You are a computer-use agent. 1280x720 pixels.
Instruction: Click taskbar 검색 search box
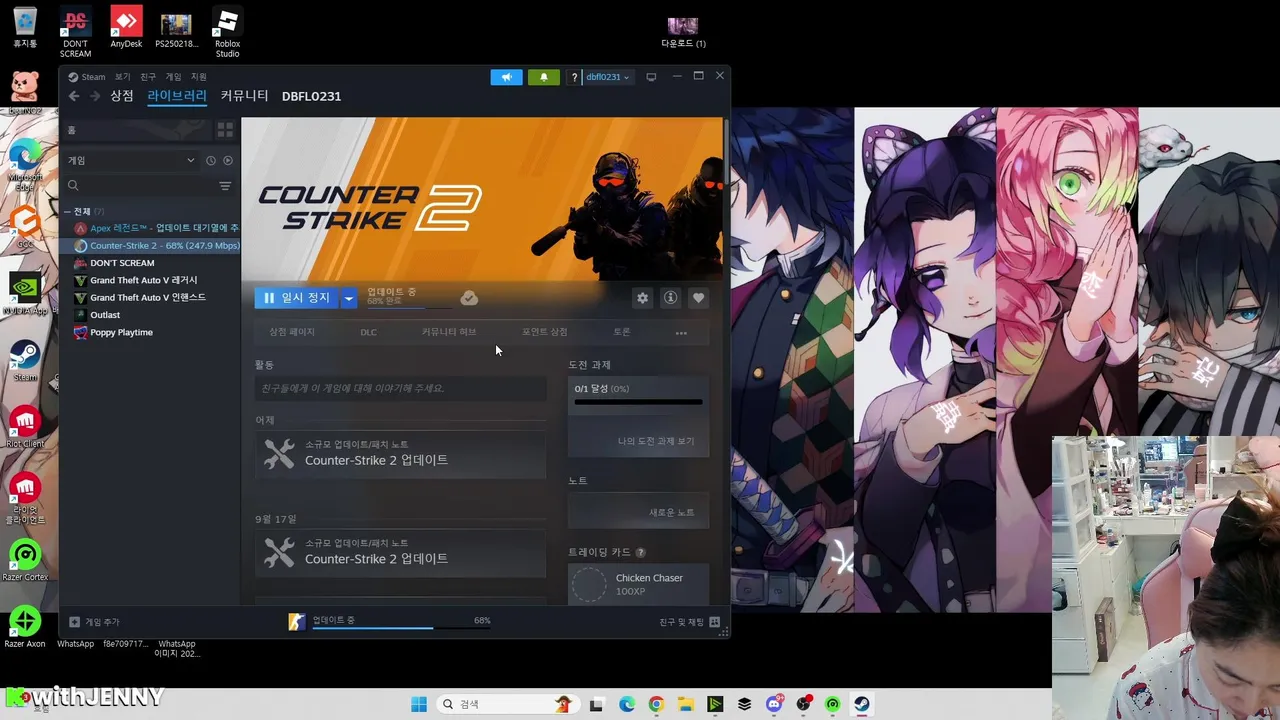pyautogui.click(x=507, y=704)
